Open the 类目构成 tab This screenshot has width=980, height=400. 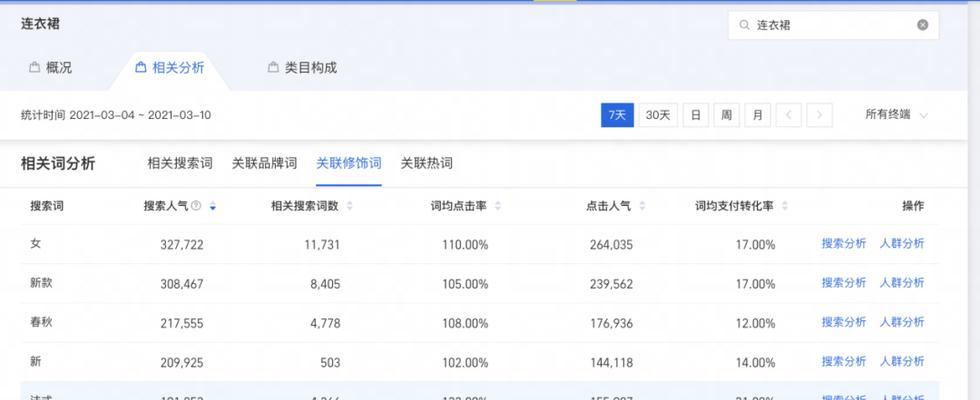pyautogui.click(x=302, y=68)
